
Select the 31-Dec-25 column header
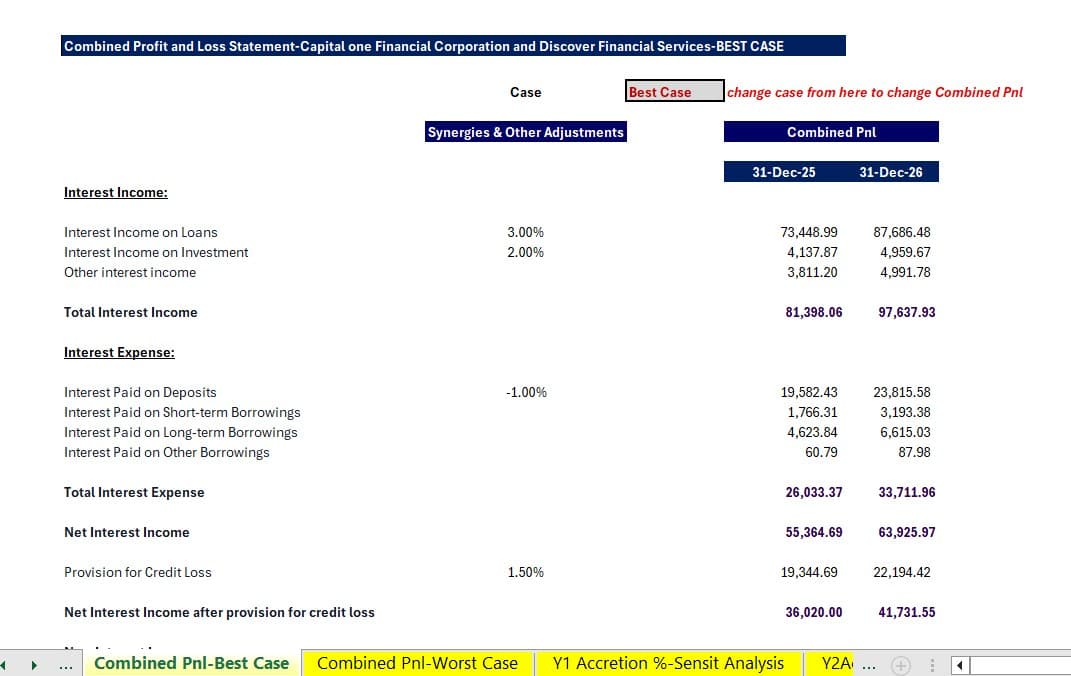(x=783, y=172)
